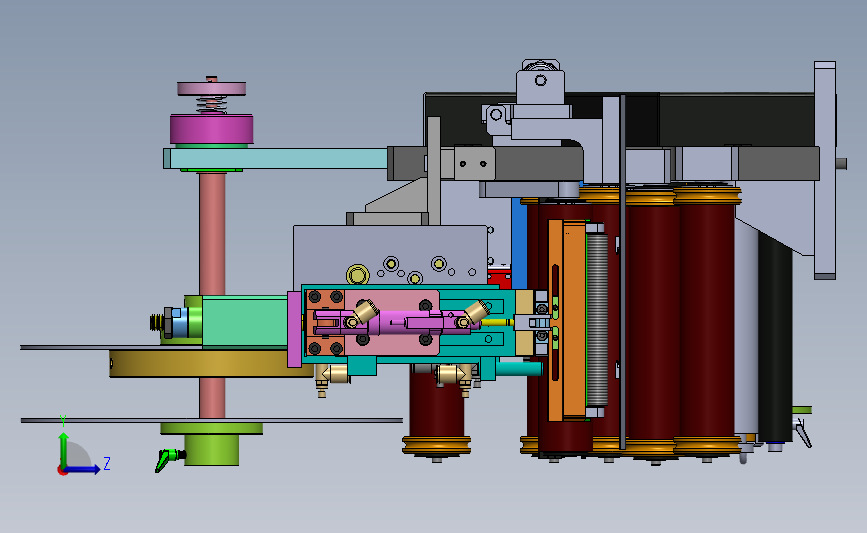Pick the gray block with two holes
Viewport: 867px width, 533px height.
tap(474, 163)
